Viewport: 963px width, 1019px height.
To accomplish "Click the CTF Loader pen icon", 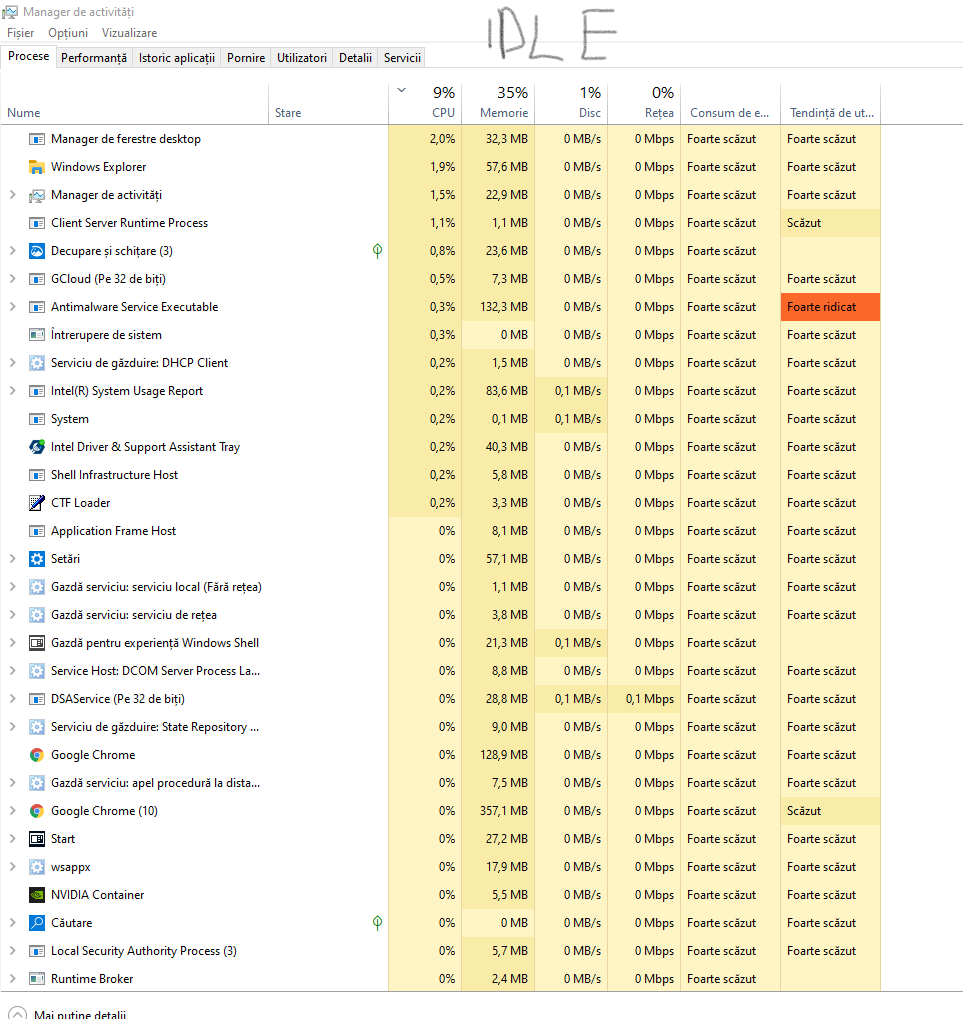I will [37, 503].
